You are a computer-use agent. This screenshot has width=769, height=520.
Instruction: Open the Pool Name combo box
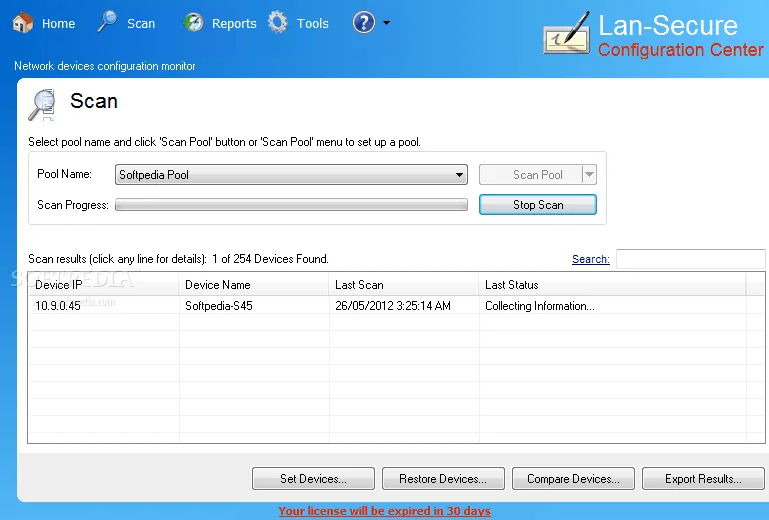[291, 175]
